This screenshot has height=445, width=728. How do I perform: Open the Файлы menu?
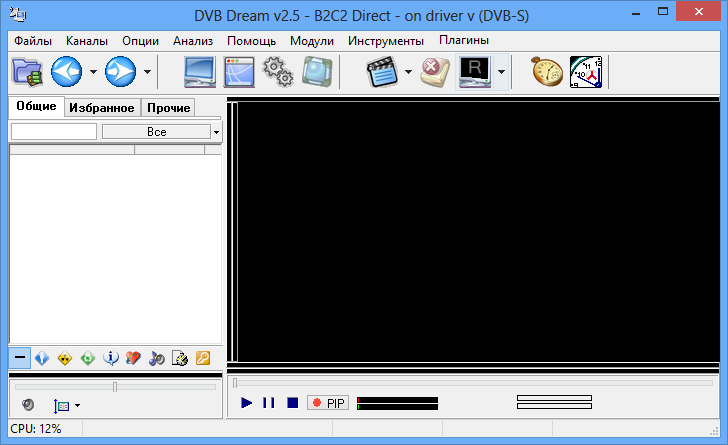pyautogui.click(x=32, y=41)
